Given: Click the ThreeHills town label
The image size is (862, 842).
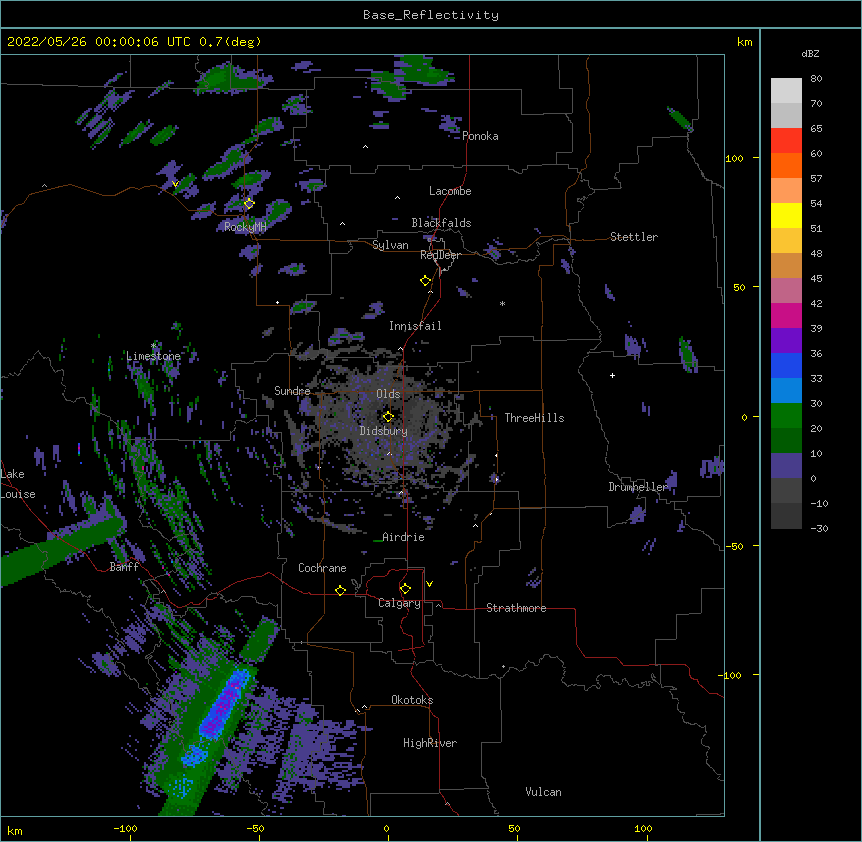Looking at the screenshot, I should (534, 418).
